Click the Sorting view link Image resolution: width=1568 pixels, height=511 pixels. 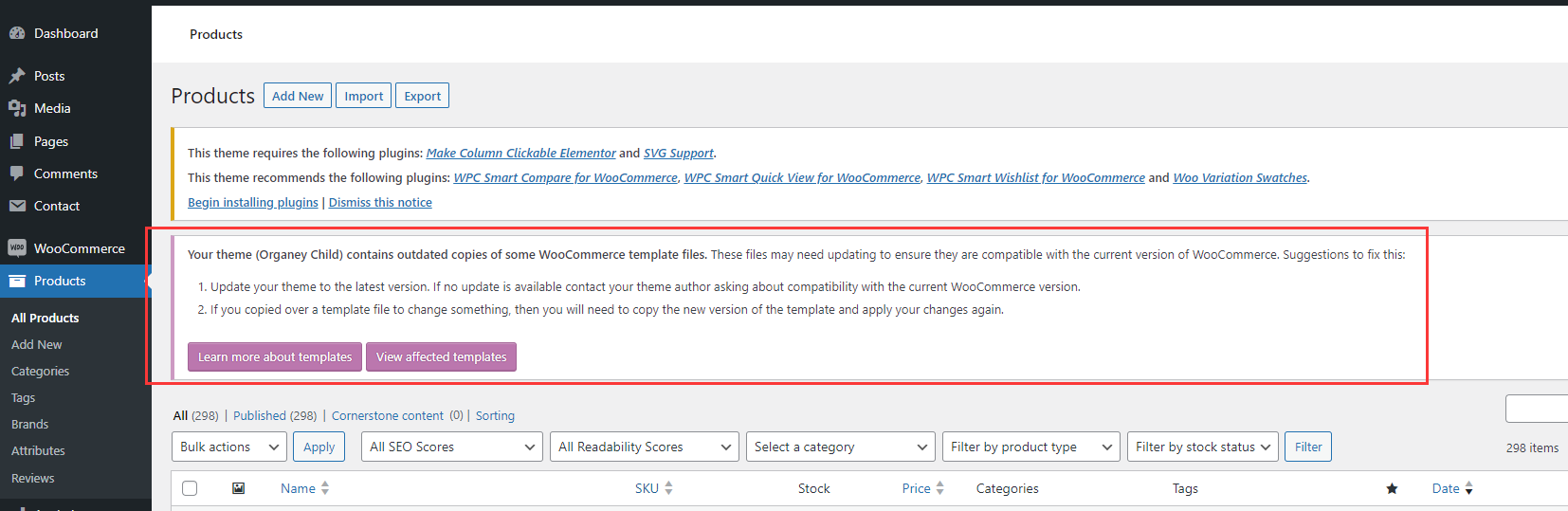pos(495,415)
